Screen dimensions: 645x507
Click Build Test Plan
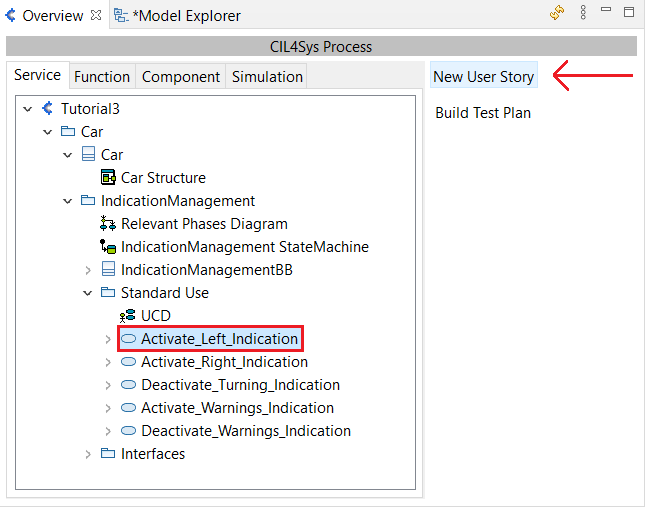click(483, 113)
